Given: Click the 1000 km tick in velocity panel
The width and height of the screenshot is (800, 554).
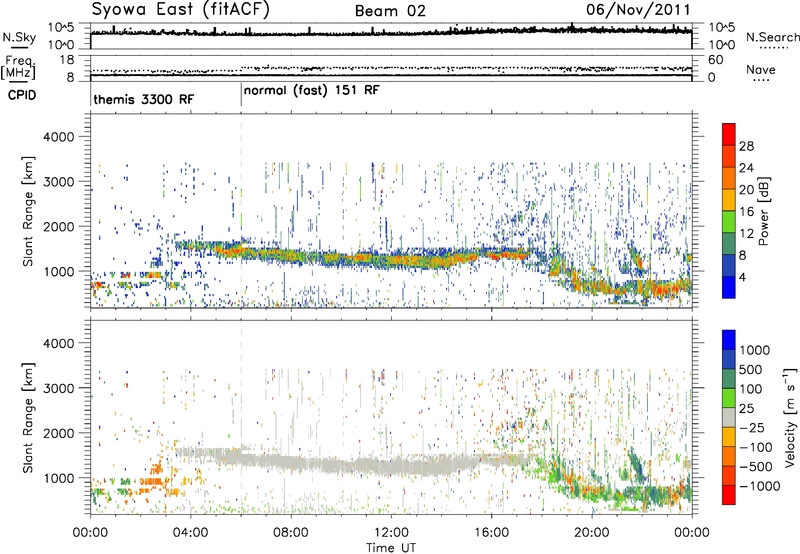Looking at the screenshot, I should click(x=58, y=478).
